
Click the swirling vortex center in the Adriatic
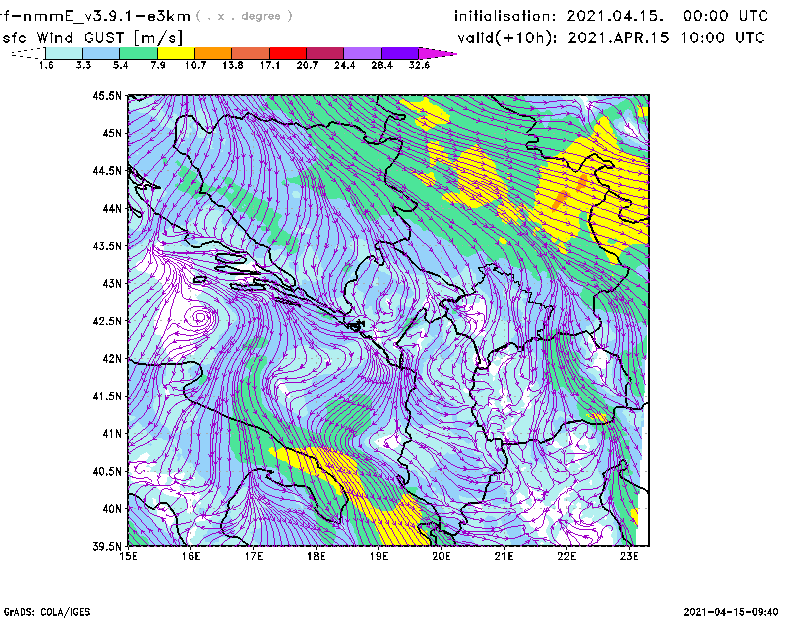tap(199, 317)
